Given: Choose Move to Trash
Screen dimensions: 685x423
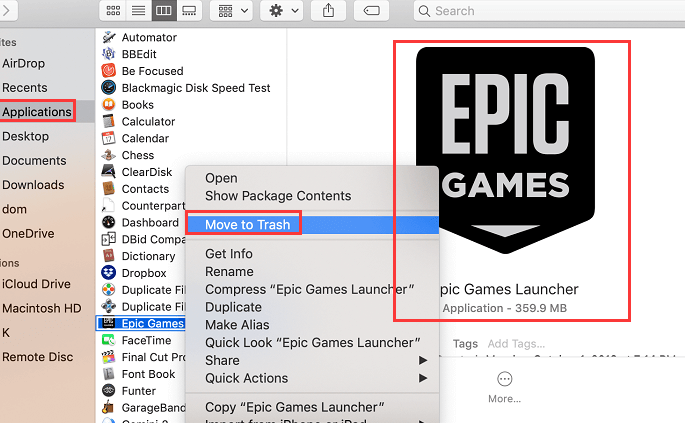Looking at the screenshot, I should click(312, 225).
